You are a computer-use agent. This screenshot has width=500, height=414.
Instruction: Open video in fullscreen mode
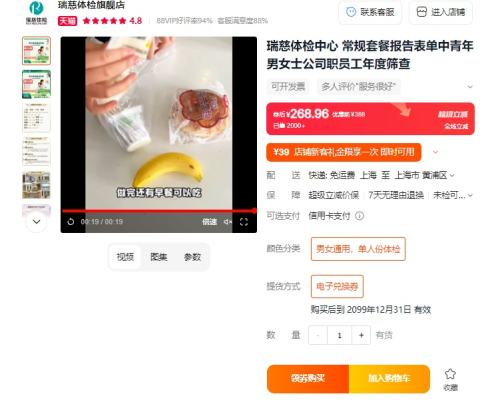click(244, 222)
